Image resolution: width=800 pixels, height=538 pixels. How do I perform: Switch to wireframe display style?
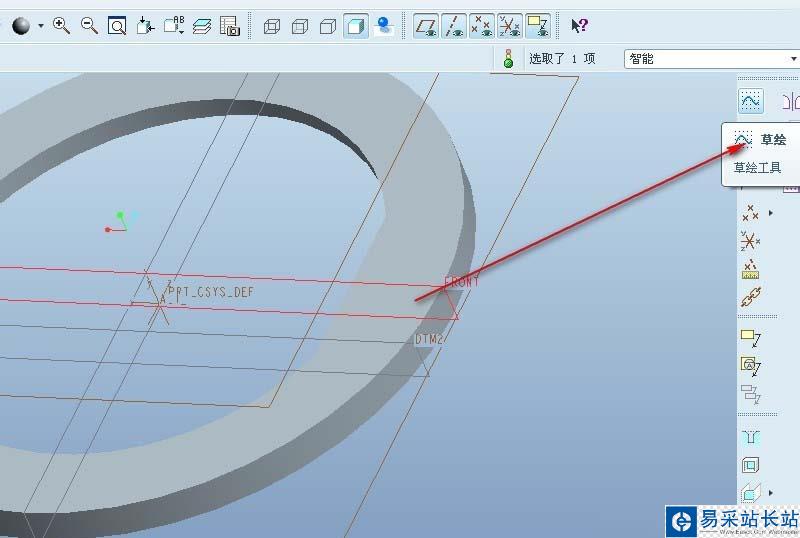tap(271, 26)
